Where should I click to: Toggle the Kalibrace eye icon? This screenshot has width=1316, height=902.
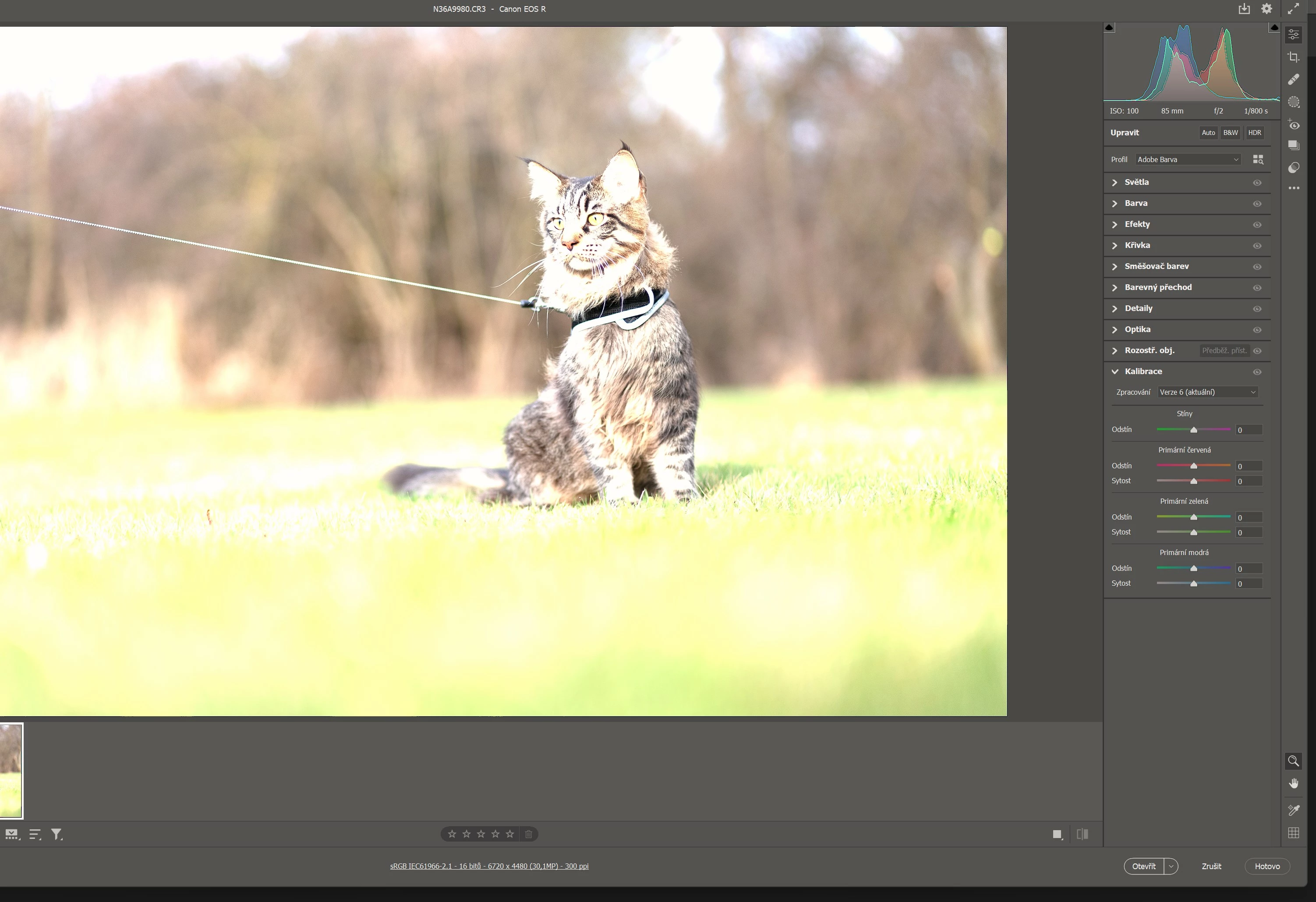point(1257,372)
